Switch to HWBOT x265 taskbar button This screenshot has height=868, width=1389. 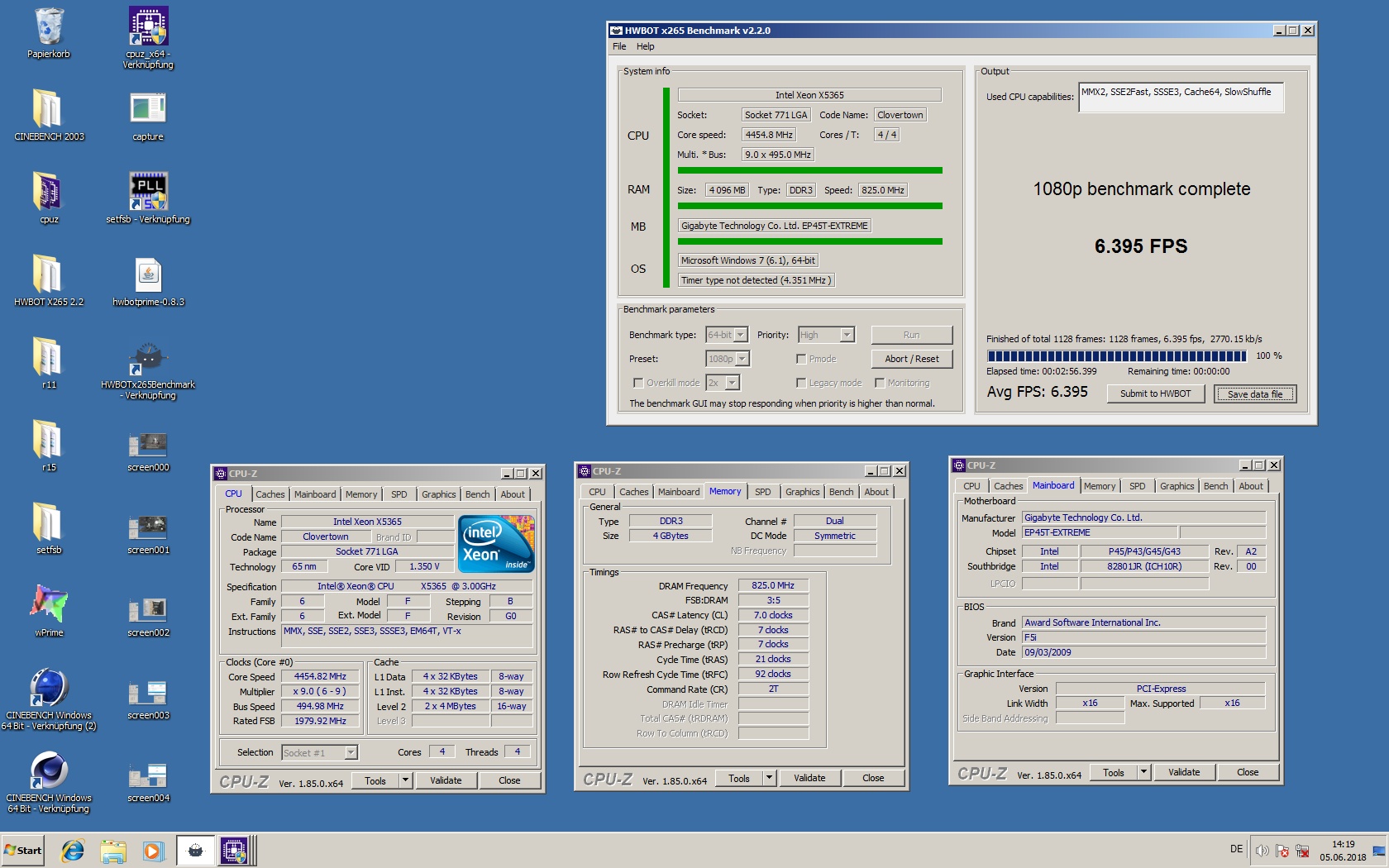click(195, 851)
